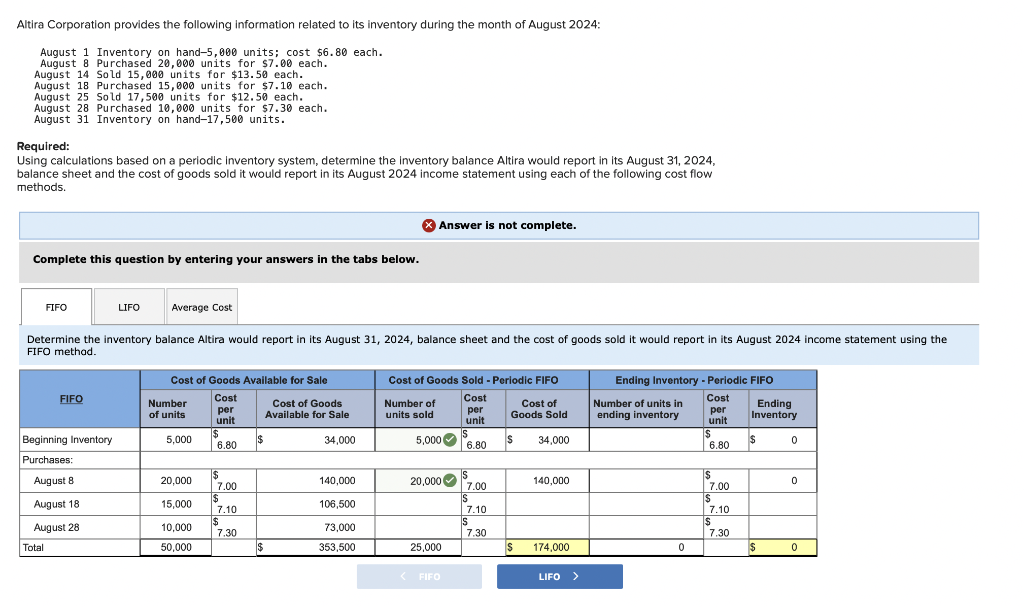Click the 73,000 August 28 cost available value
Screen dimensions: 1024x607
click(x=340, y=527)
